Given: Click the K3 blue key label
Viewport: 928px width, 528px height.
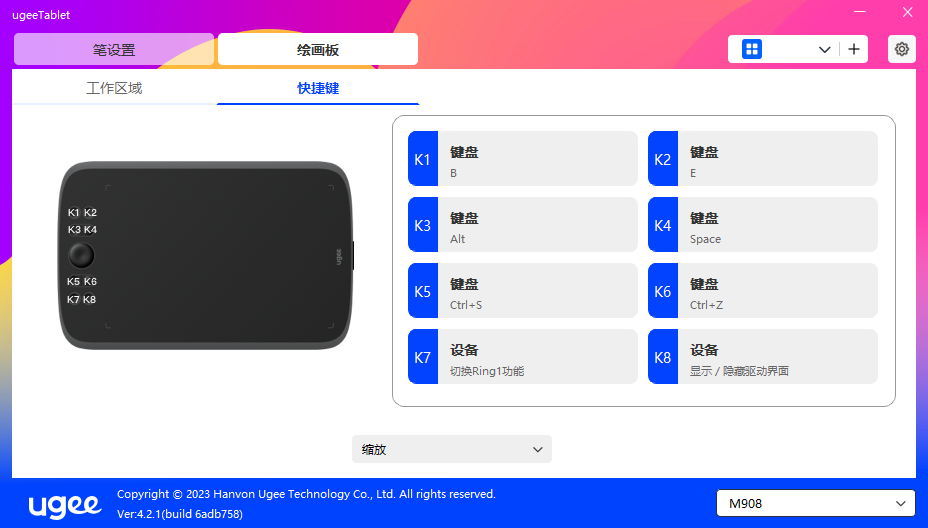Looking at the screenshot, I should (423, 225).
